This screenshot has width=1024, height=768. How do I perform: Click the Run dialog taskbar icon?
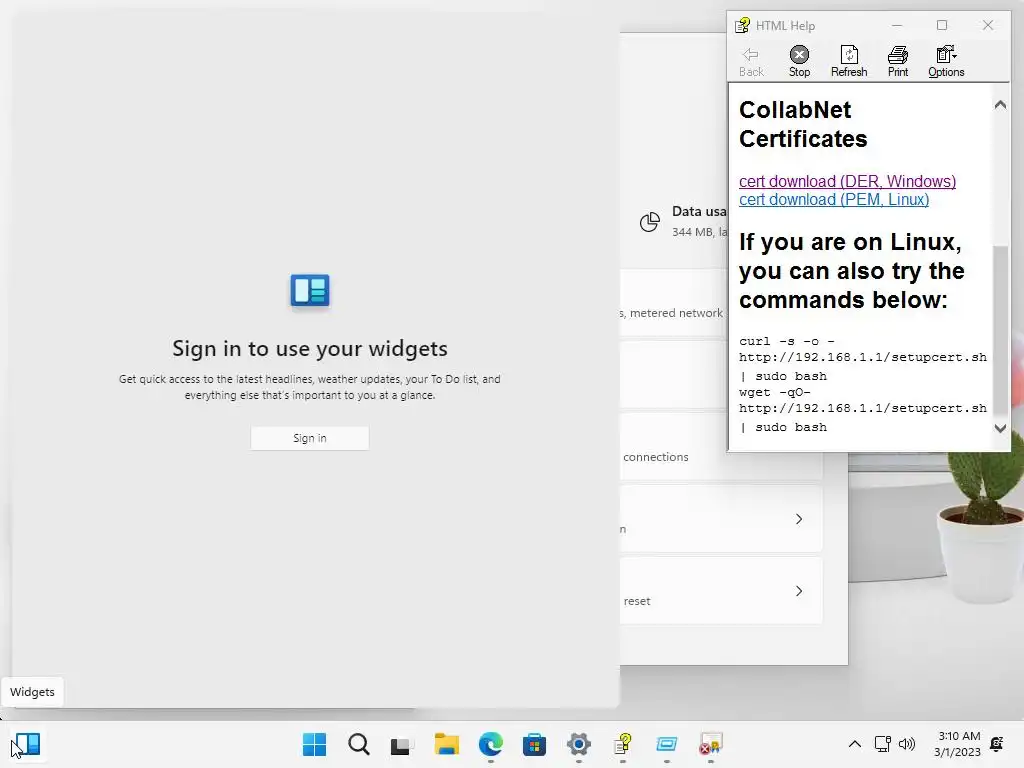667,744
